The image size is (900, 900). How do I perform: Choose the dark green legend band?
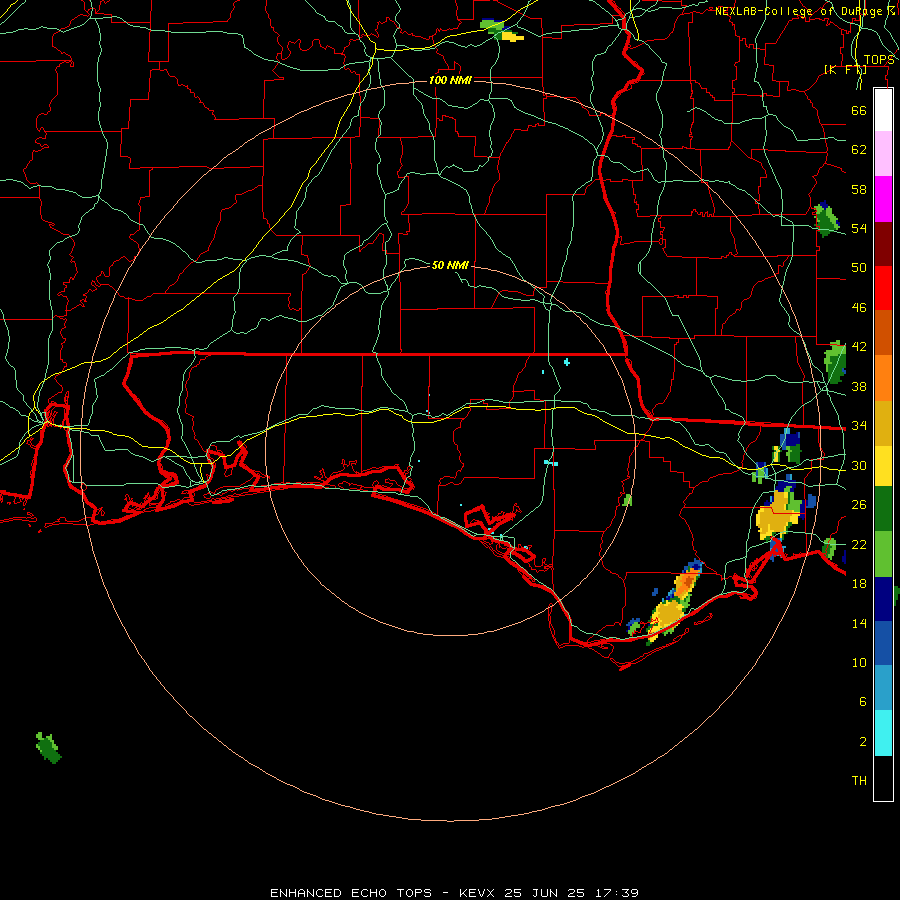(883, 509)
